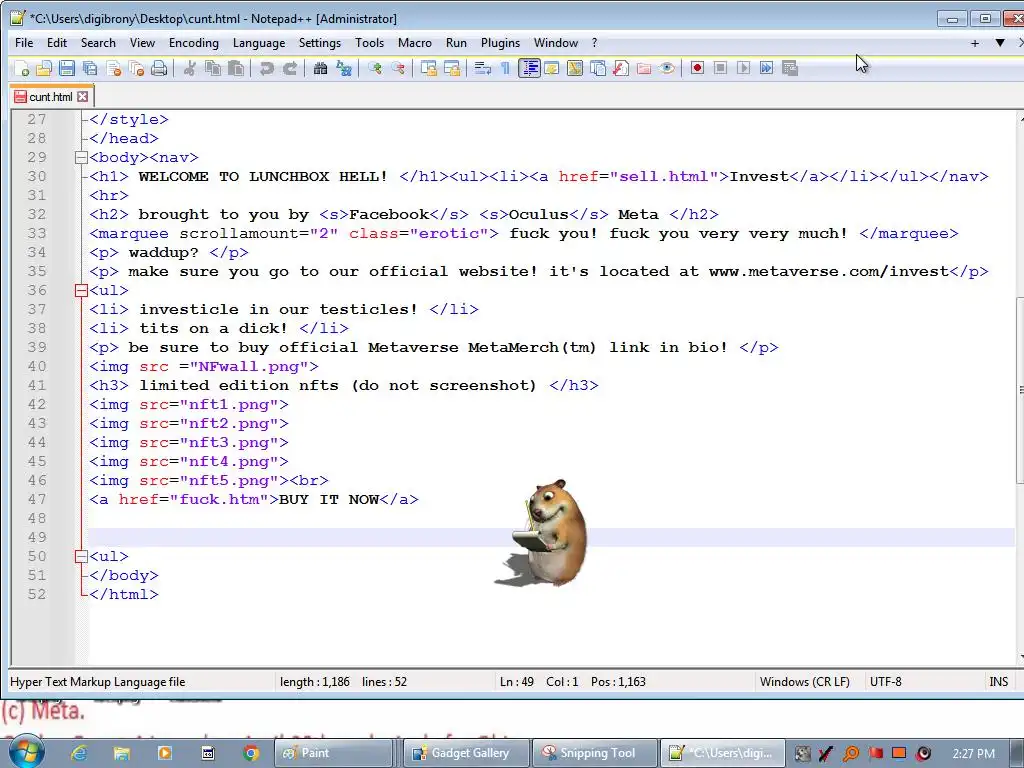Click the Close All toolbar icon
1024x768 pixels.
click(x=136, y=68)
